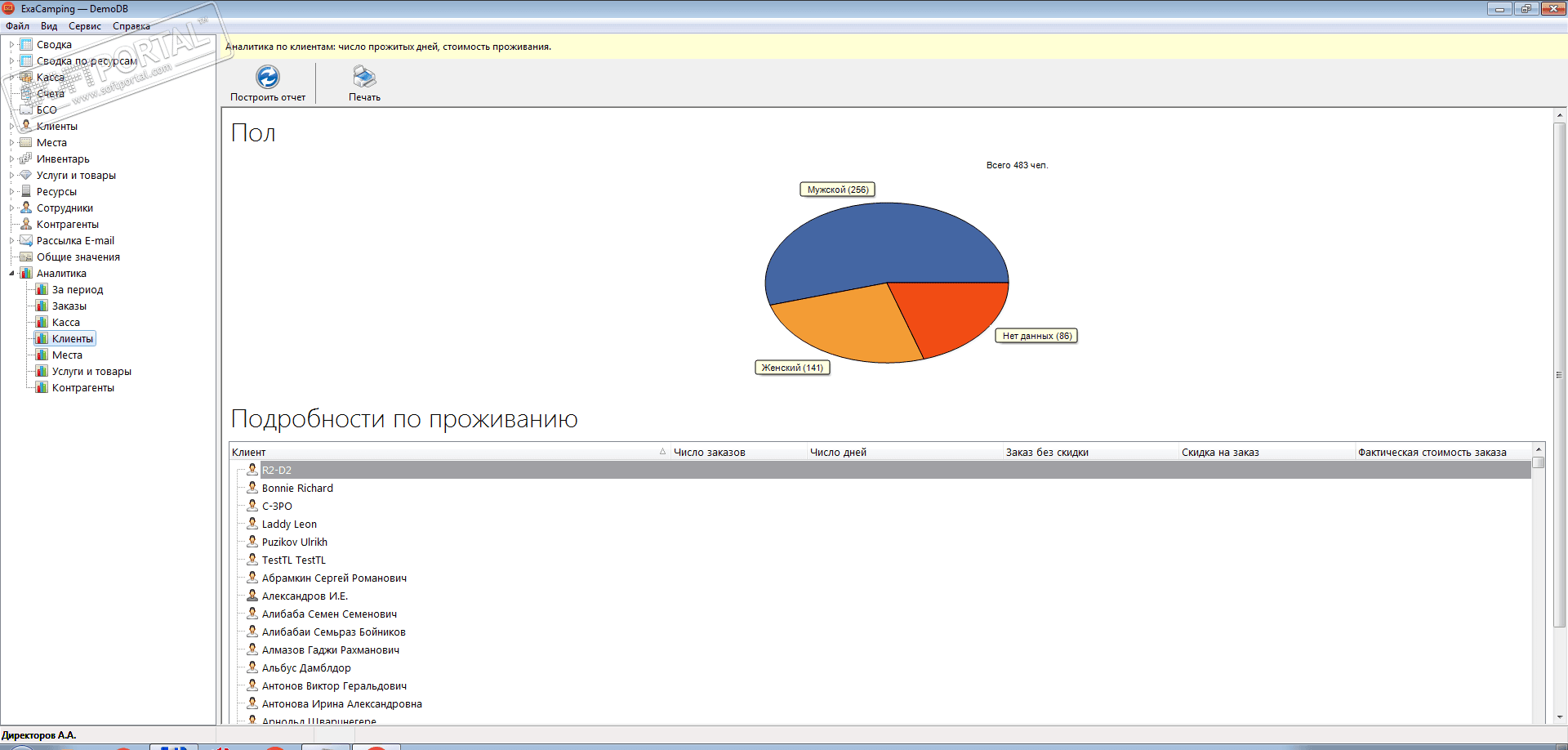1568x750 pixels.
Task: Click the Заказы chart icon under Аналитика
Action: tap(42, 306)
